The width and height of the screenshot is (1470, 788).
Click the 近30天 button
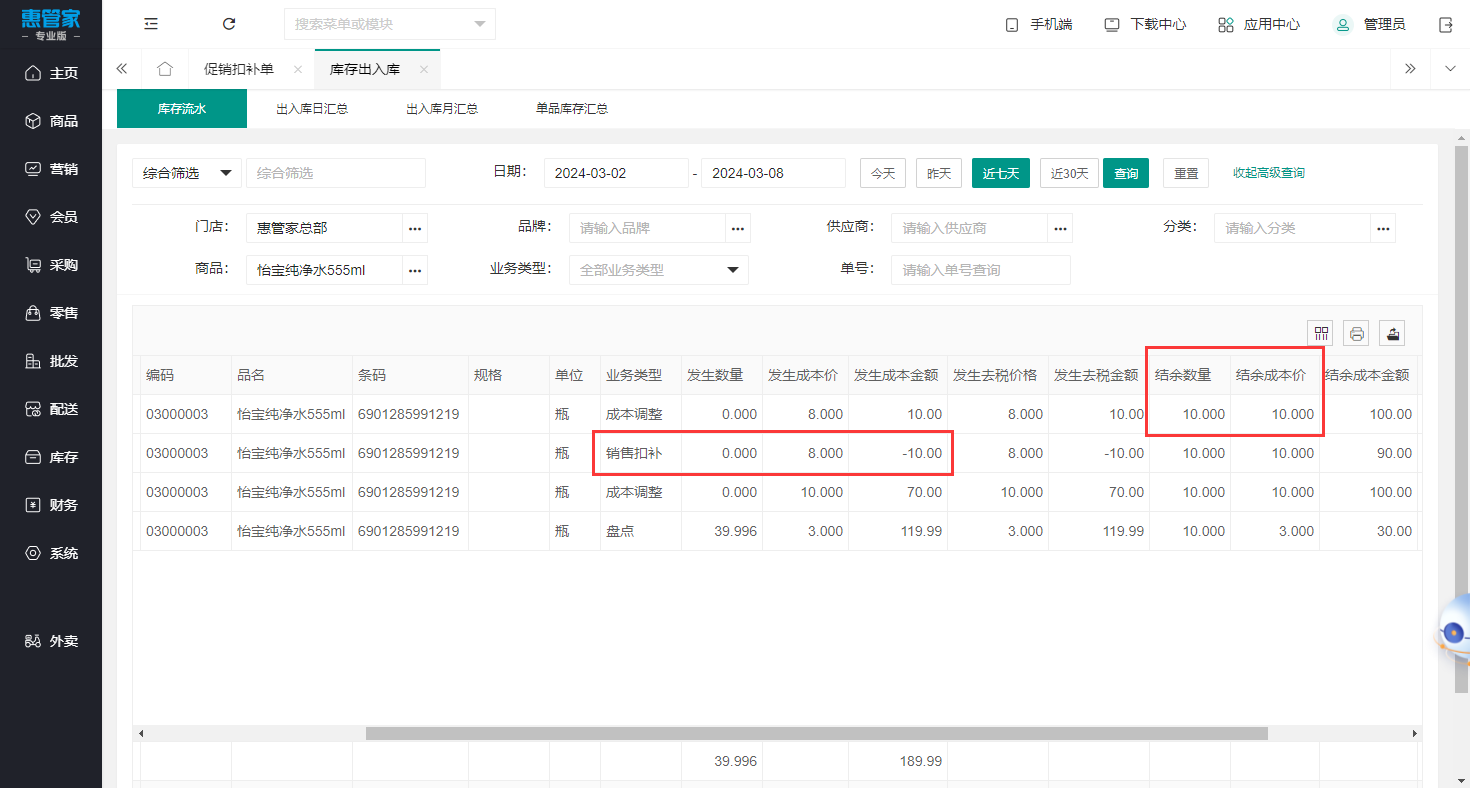(1070, 173)
